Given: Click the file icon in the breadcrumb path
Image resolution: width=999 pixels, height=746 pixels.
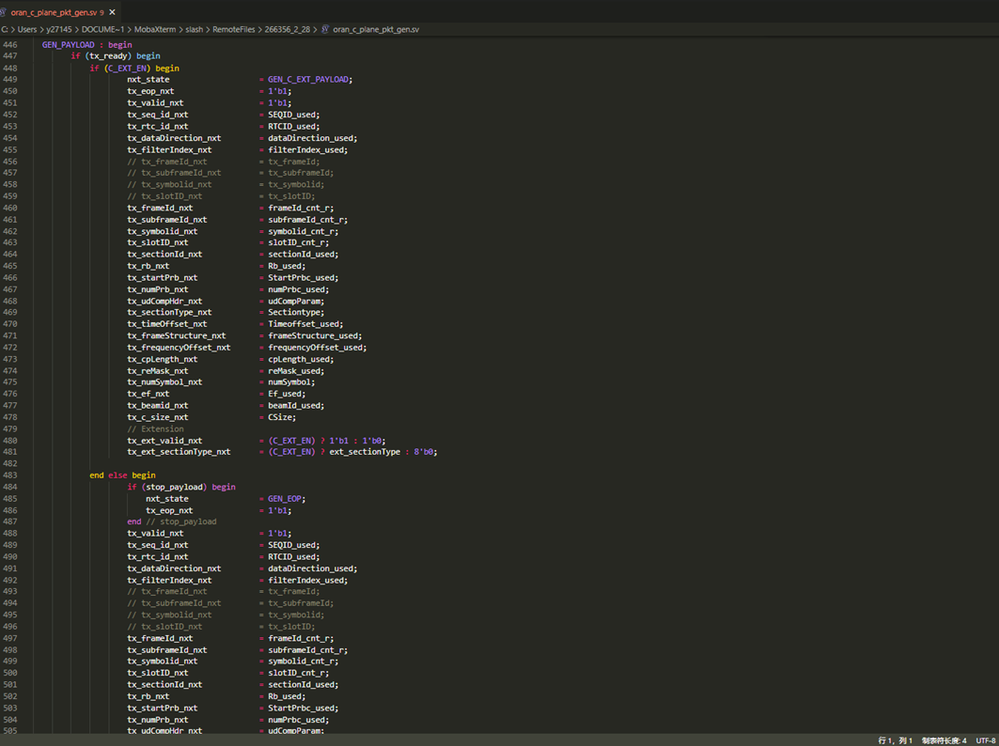Looking at the screenshot, I should point(325,29).
